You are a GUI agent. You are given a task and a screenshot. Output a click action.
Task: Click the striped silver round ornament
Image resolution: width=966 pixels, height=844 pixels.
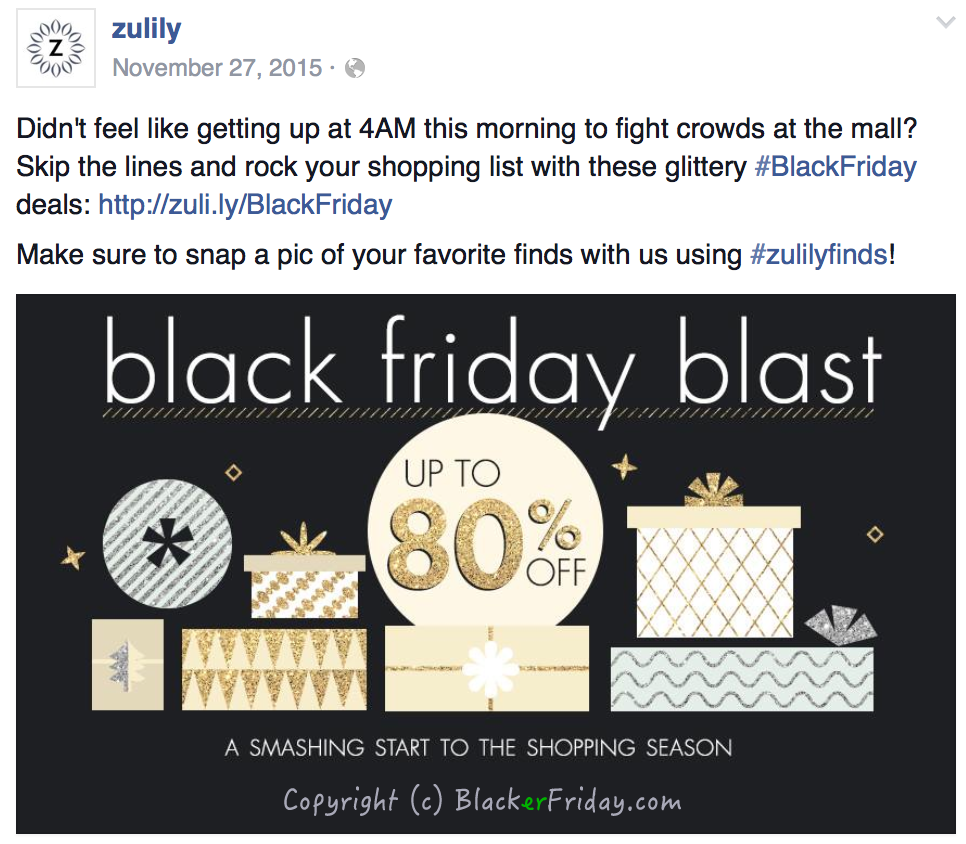click(167, 544)
